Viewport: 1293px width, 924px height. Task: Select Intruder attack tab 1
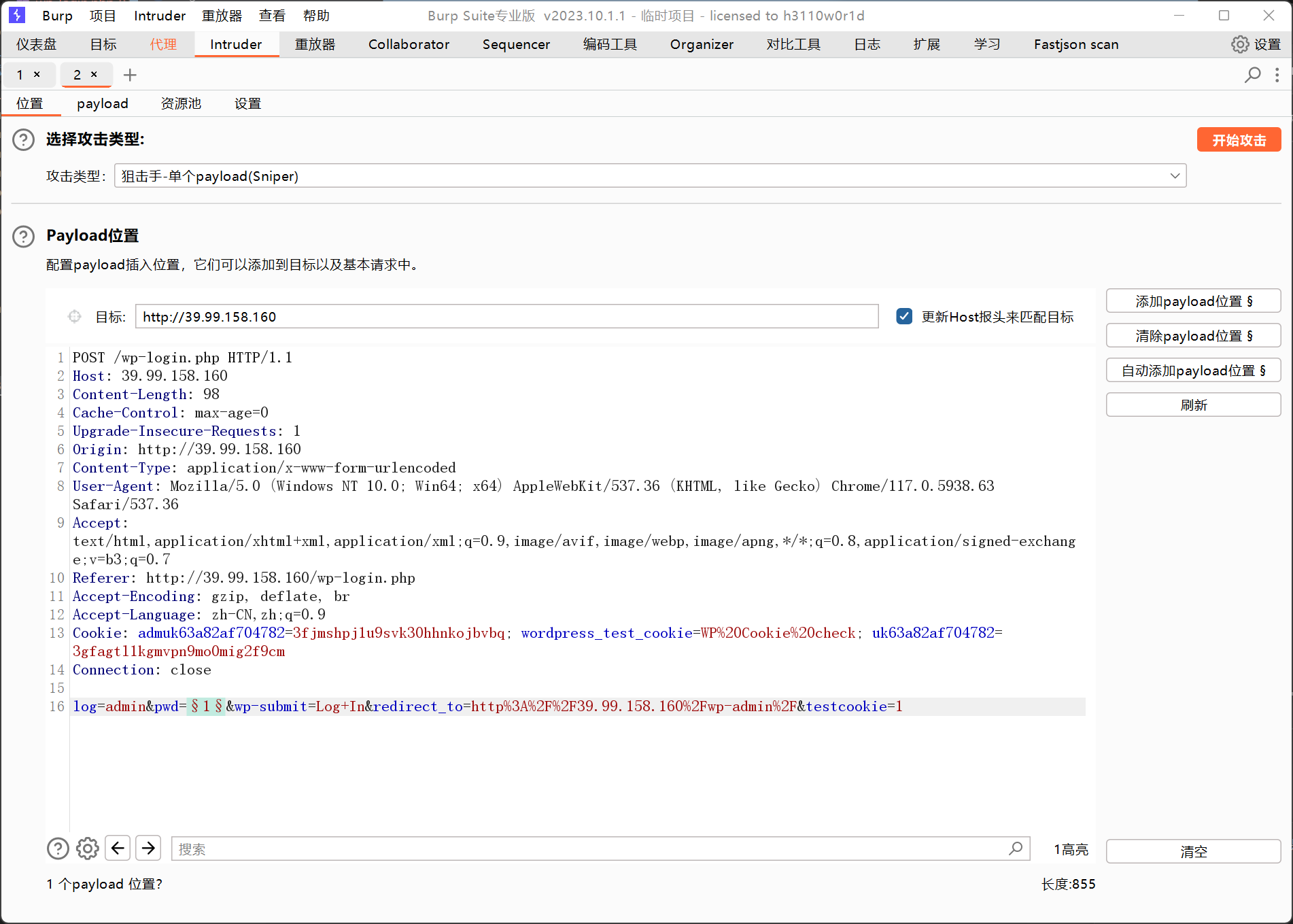[20, 74]
